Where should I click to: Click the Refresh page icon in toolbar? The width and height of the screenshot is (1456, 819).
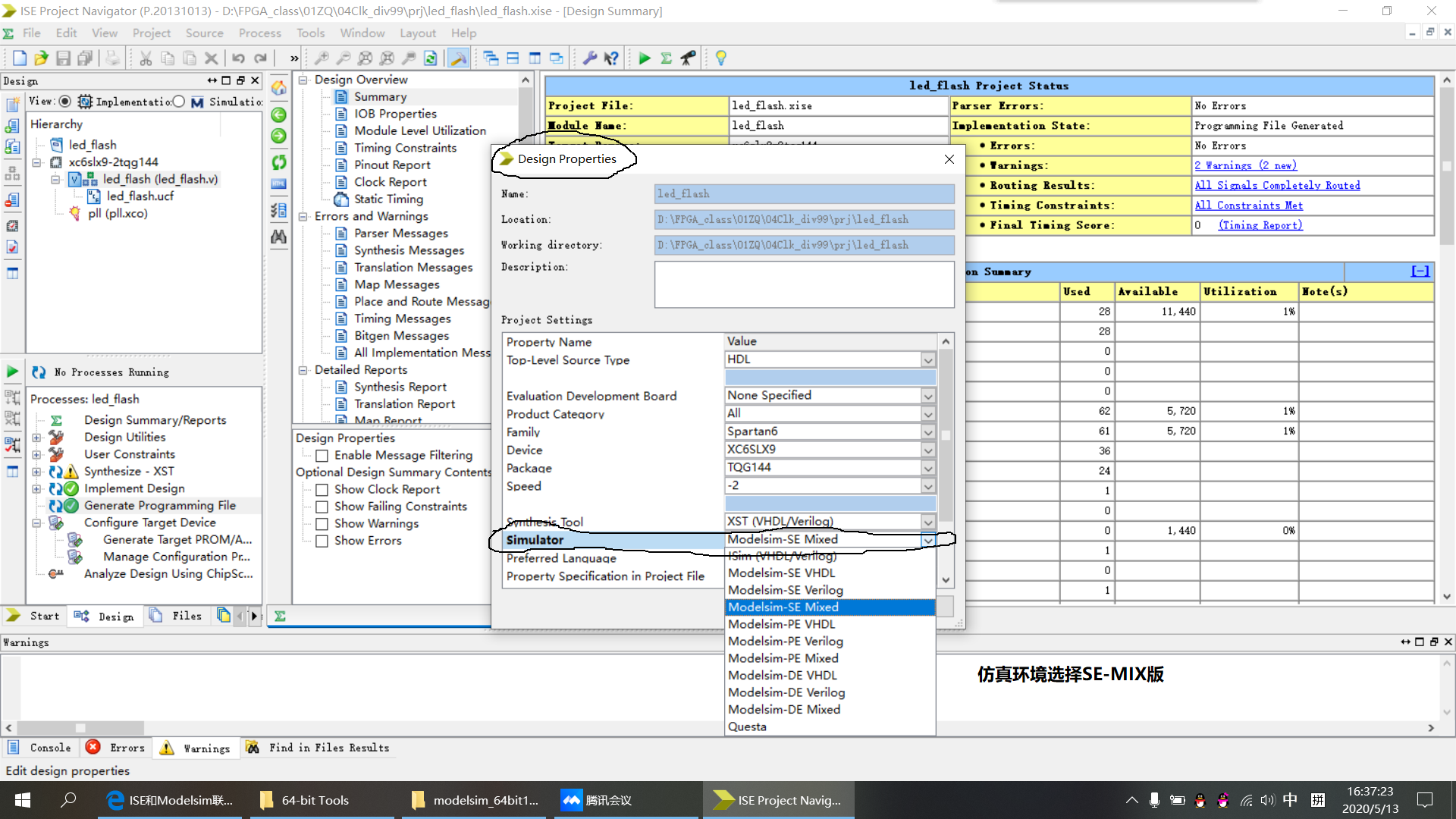pos(431,58)
